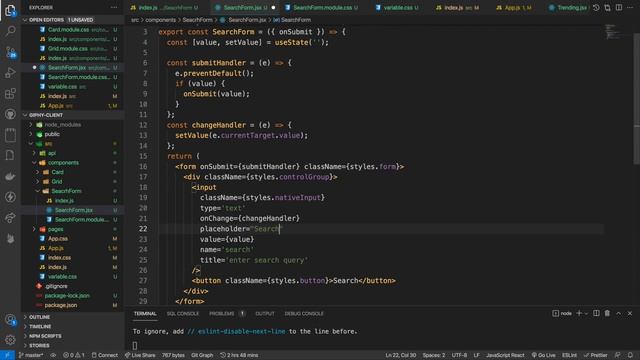Viewport: 640px width, 360px height.
Task: Switch to the Trending.jsx editor tab
Action: coord(567,7)
